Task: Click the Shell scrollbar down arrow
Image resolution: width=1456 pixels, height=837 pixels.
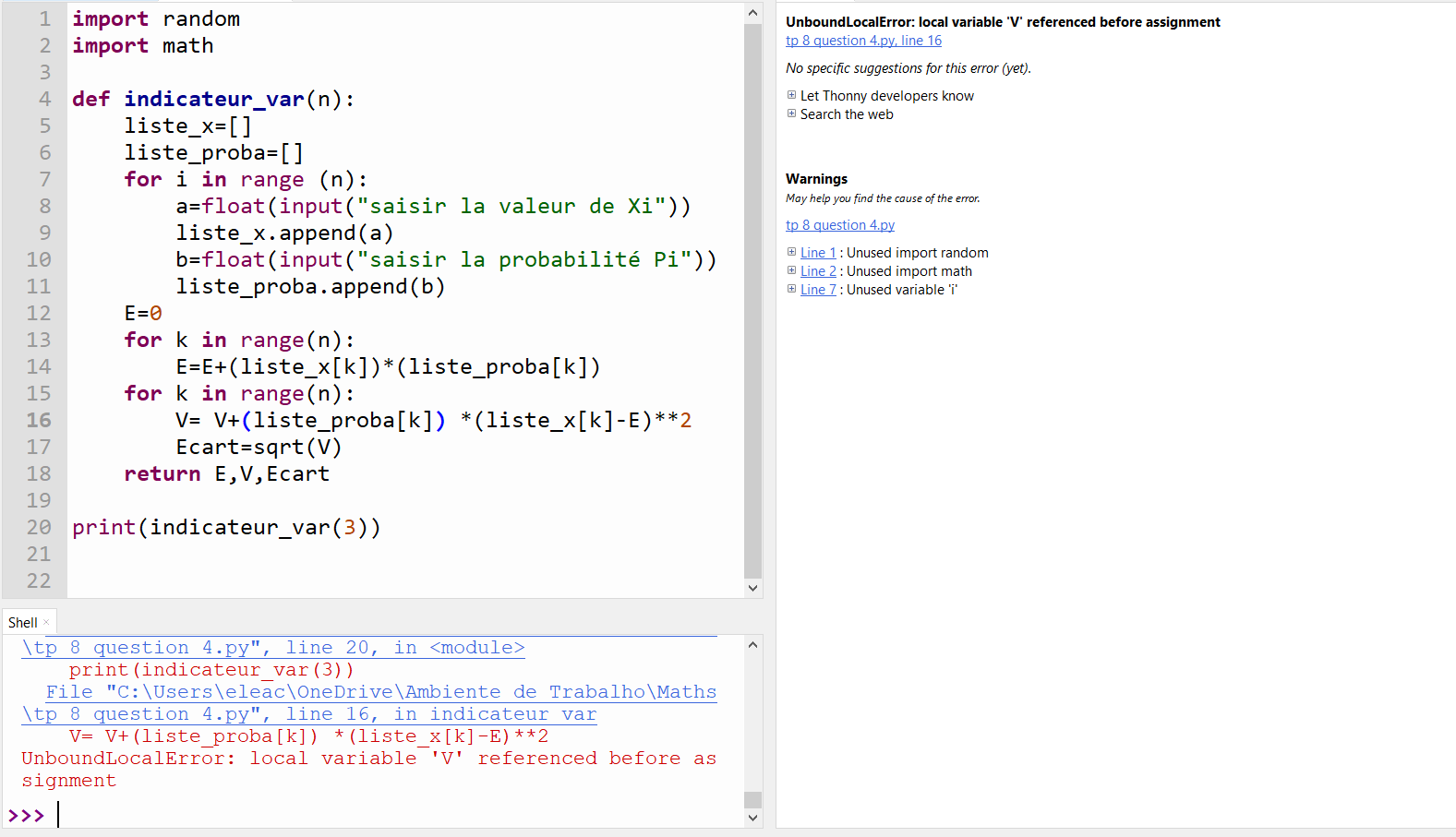Action: pyautogui.click(x=752, y=817)
